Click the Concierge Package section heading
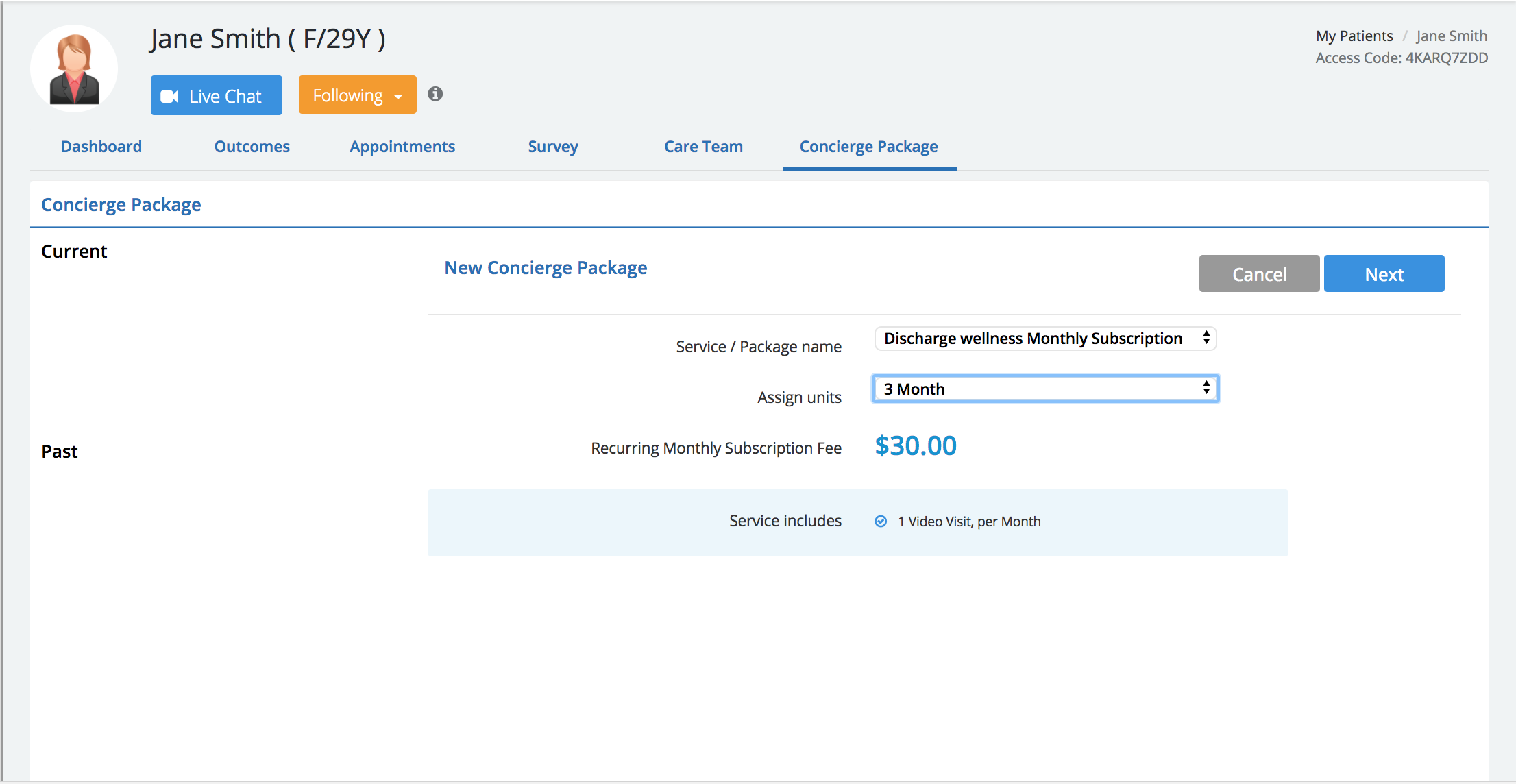 coord(121,205)
